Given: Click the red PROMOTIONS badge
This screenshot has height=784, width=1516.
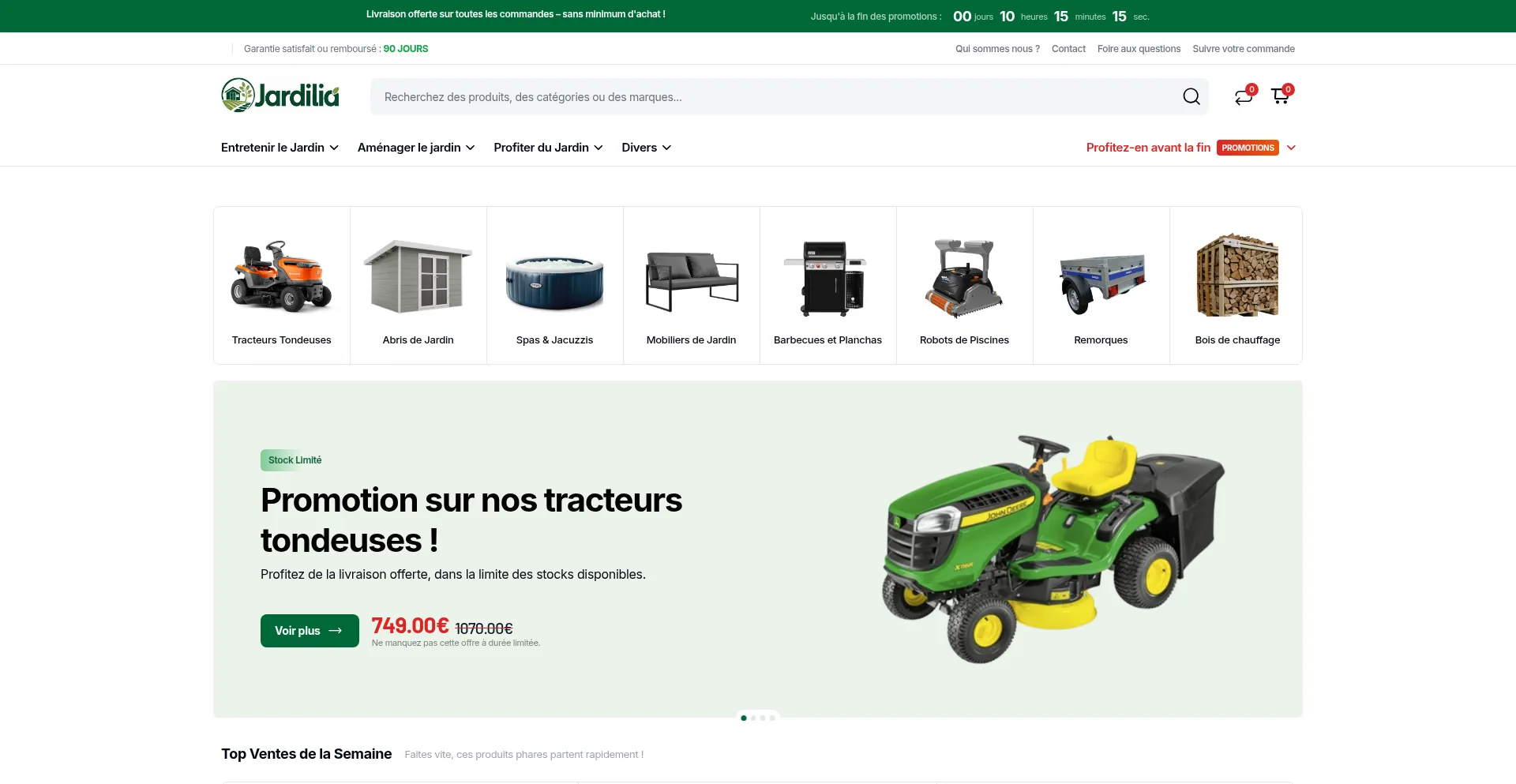Looking at the screenshot, I should coord(1248,148).
